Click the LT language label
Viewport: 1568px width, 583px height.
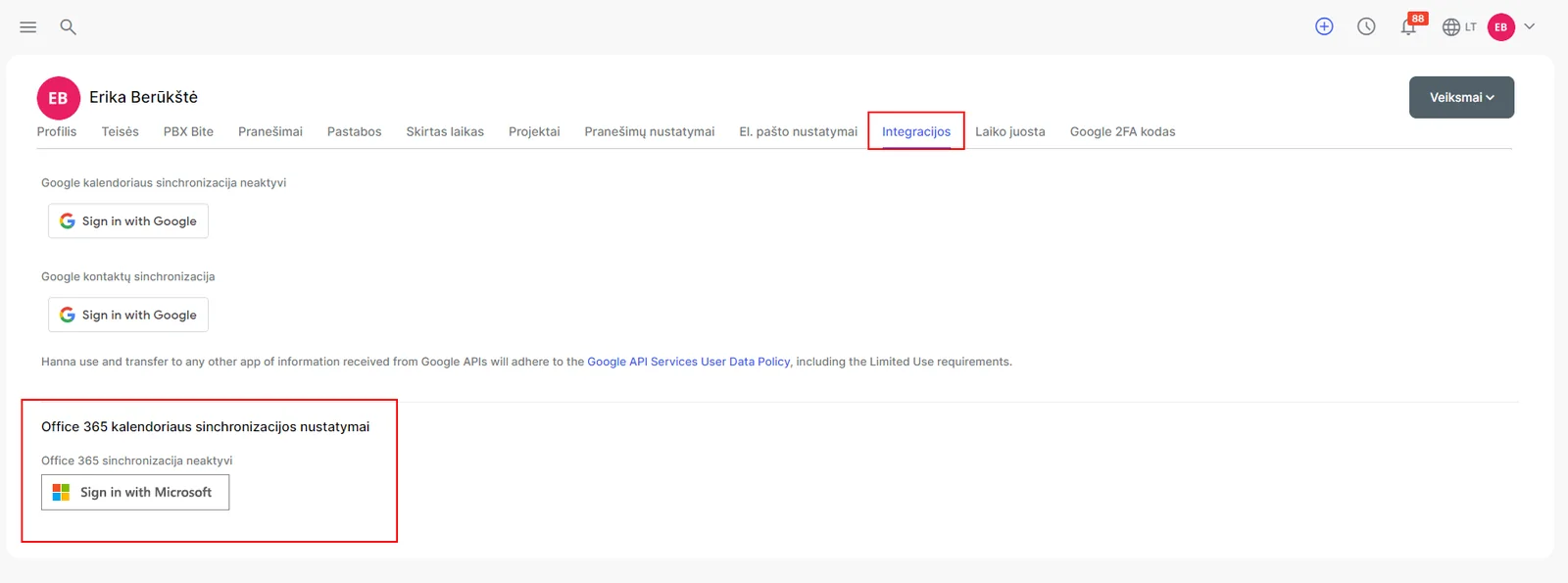1471,27
